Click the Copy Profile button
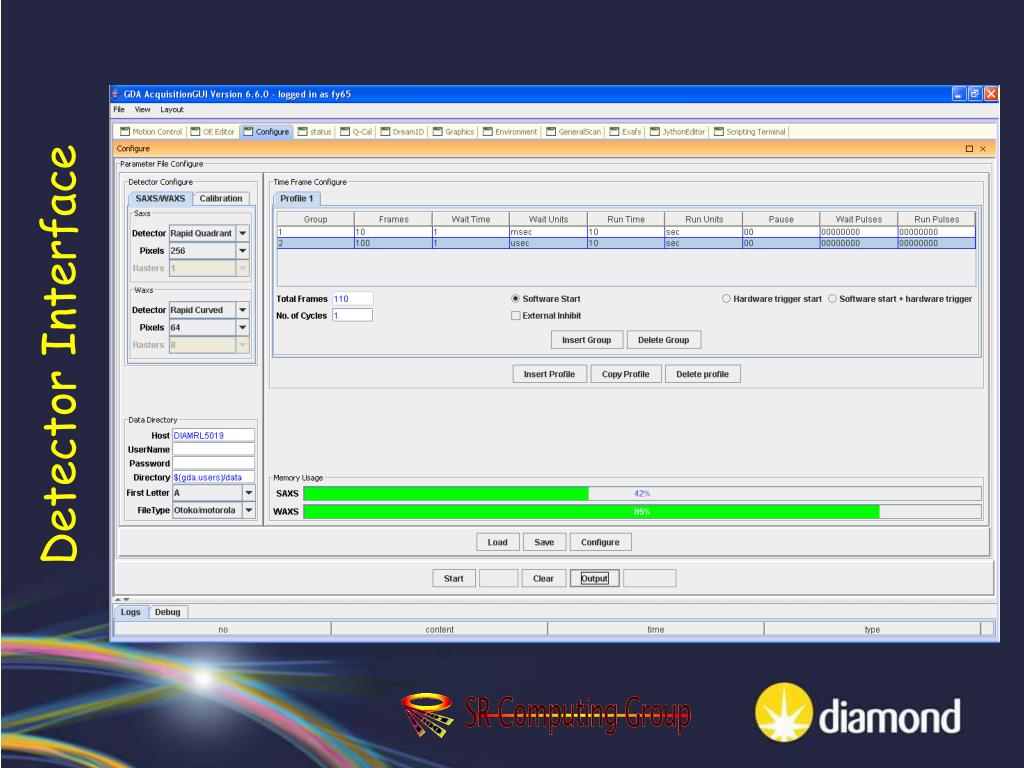Viewport: 1024px width, 768px height. point(626,374)
